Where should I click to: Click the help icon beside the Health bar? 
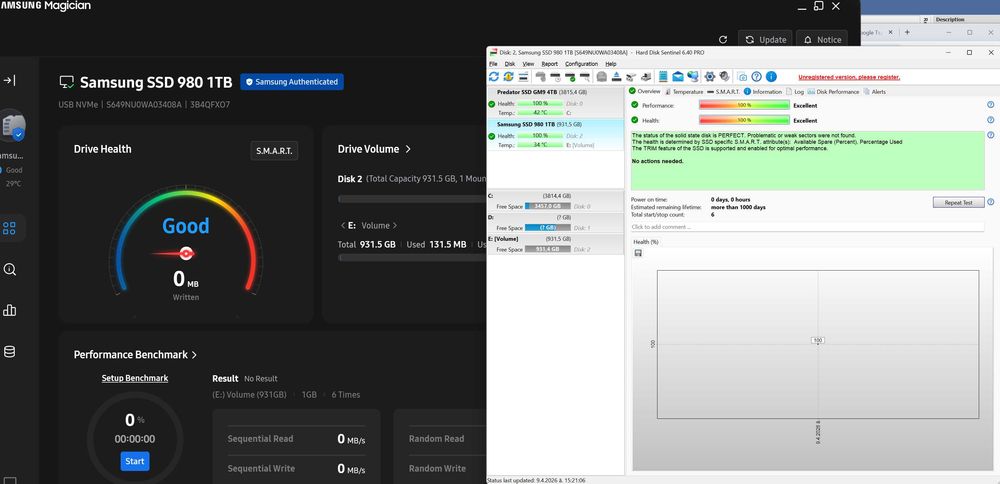point(990,120)
